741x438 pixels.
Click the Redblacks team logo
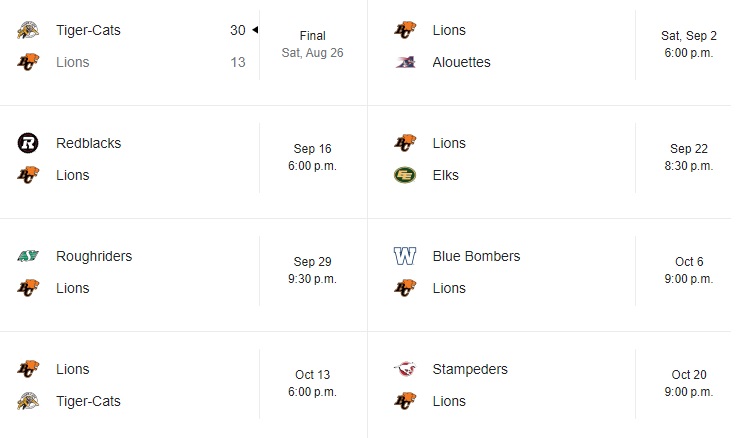28,143
